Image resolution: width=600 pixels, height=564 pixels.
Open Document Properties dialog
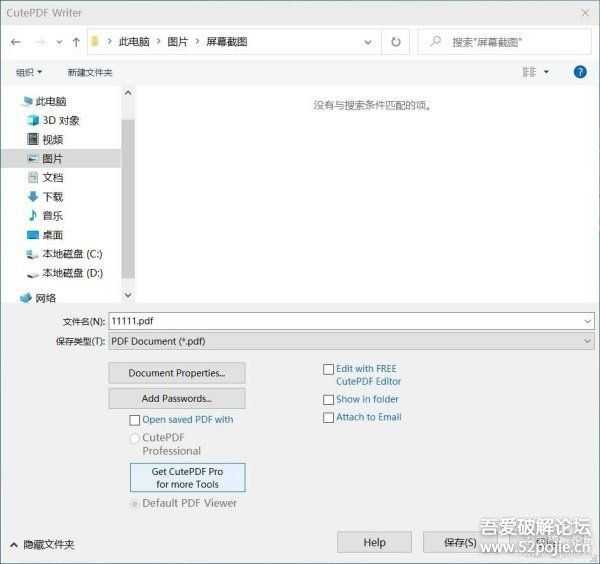pyautogui.click(x=177, y=373)
